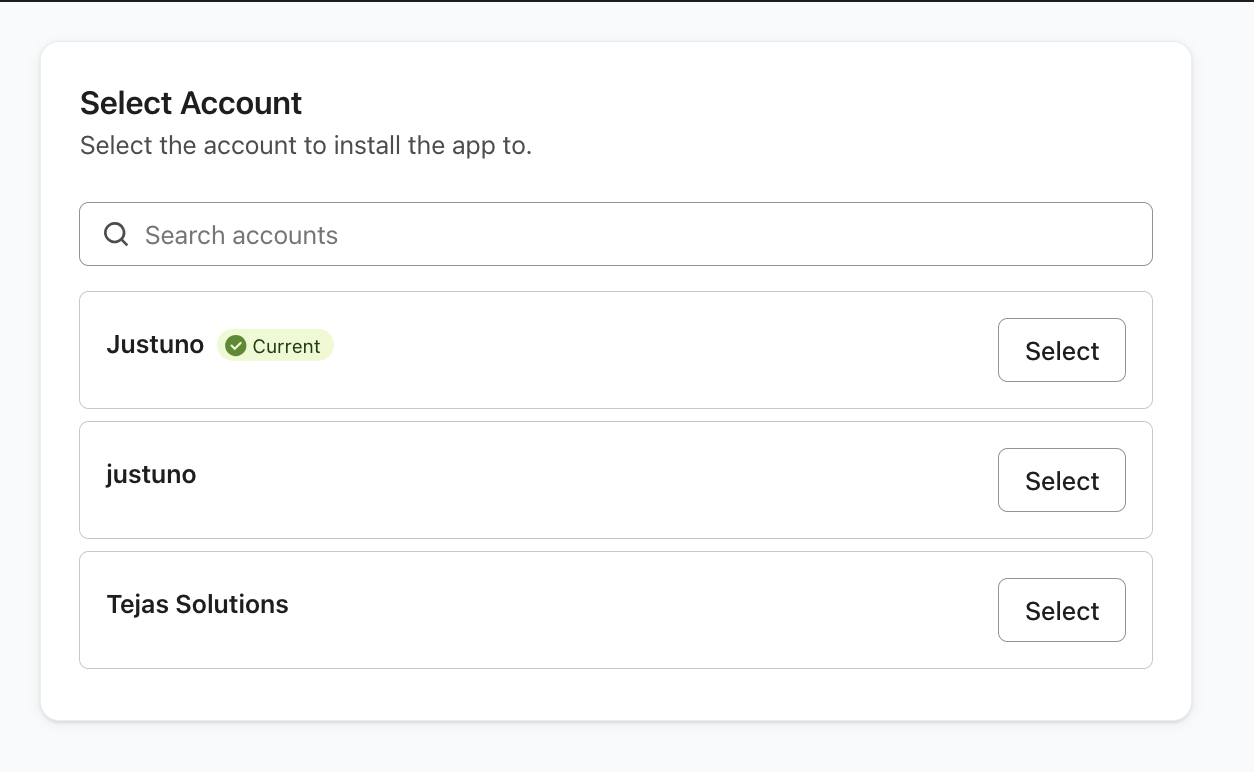Click empty space in the Justuno row
Screen dimensions: 1254x772
coord(650,350)
